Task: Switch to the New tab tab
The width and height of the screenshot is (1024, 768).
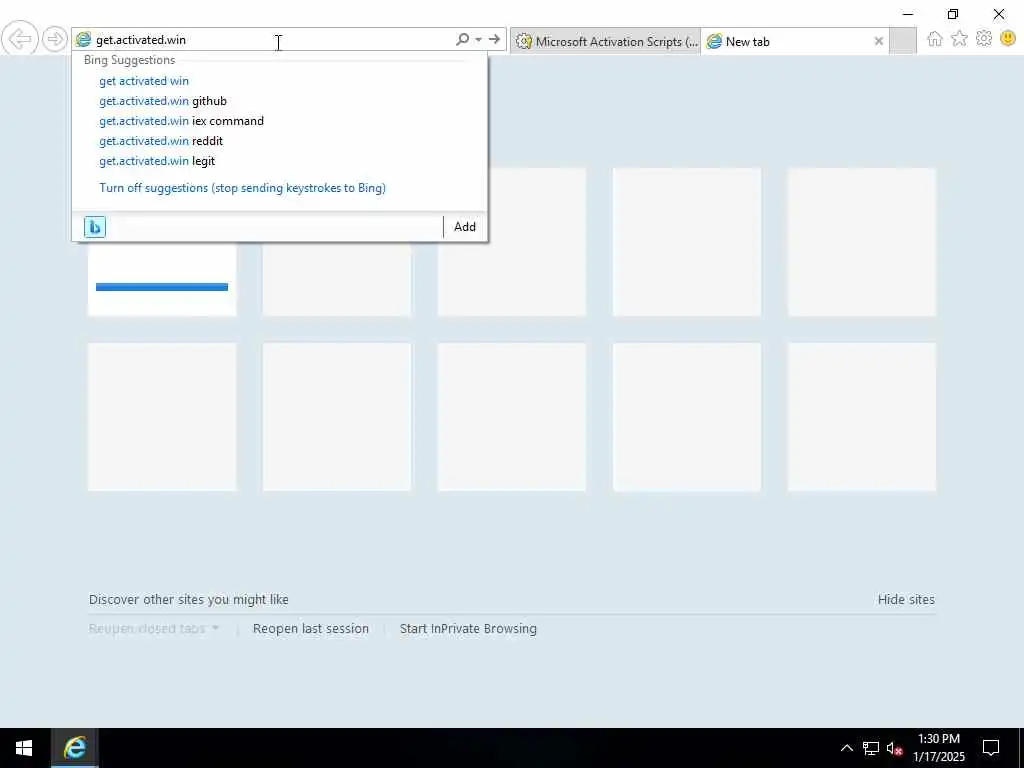Action: (x=797, y=41)
